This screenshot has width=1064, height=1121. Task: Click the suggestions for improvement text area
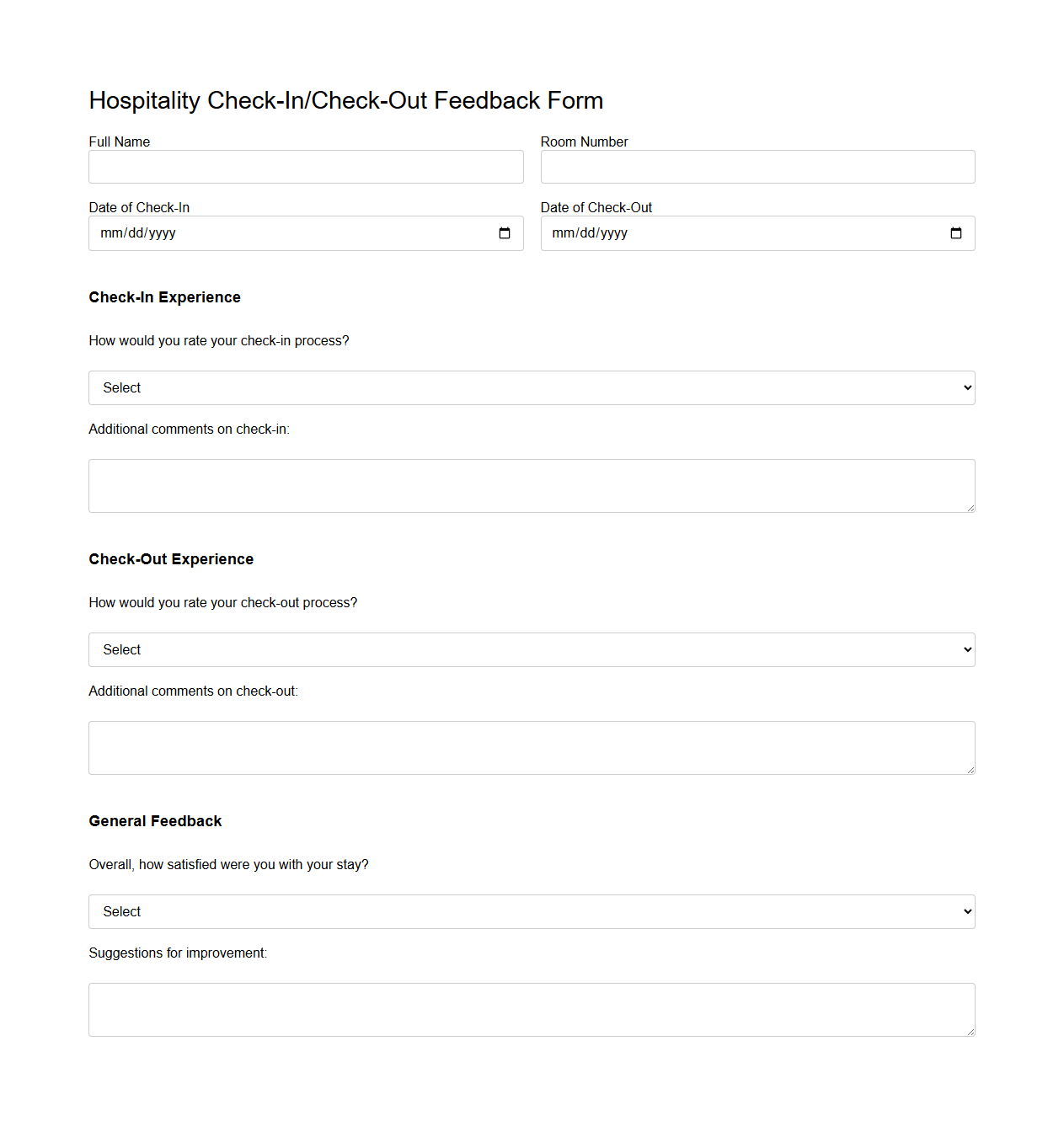tap(531, 1010)
